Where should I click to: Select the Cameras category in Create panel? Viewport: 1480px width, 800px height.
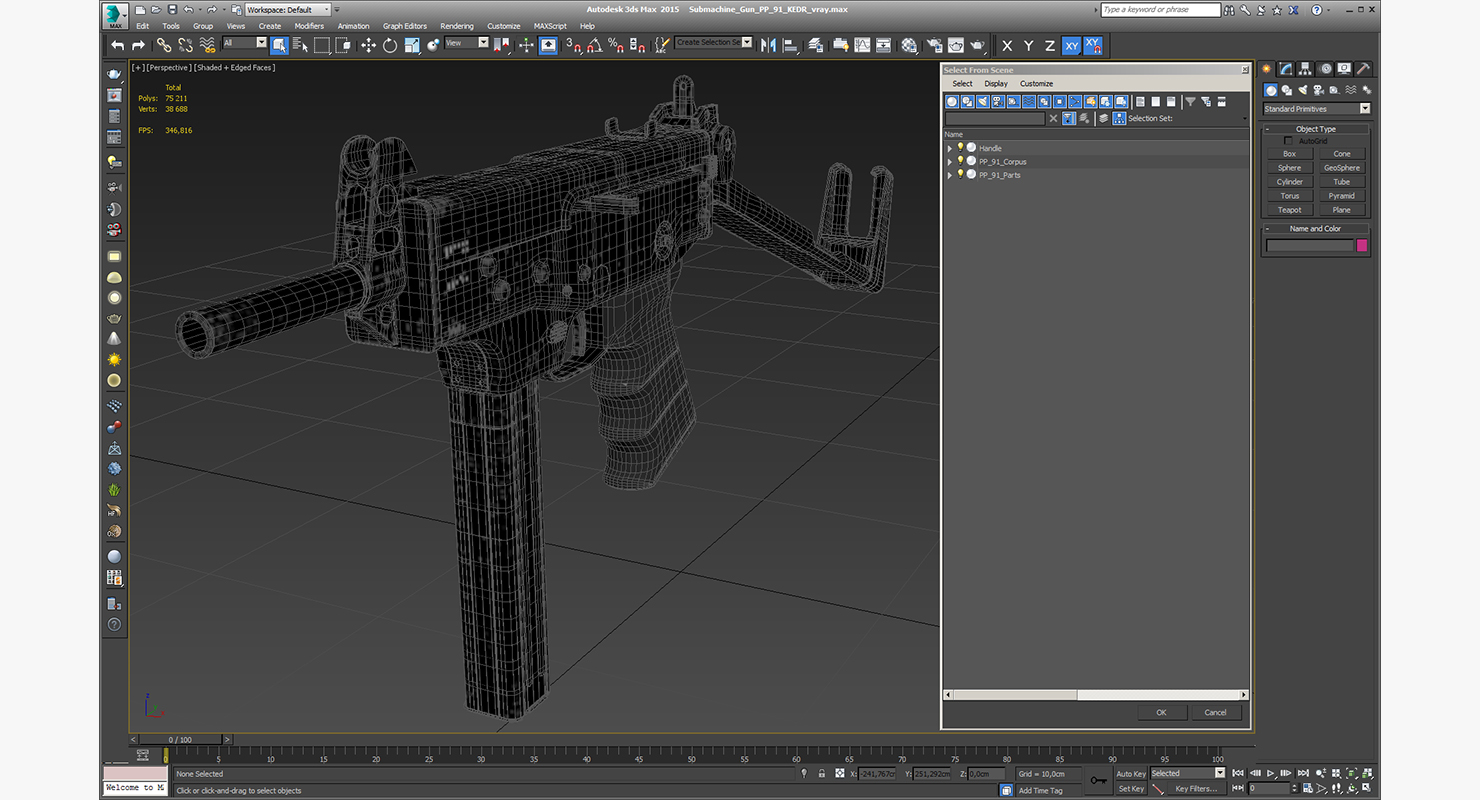tap(1319, 90)
